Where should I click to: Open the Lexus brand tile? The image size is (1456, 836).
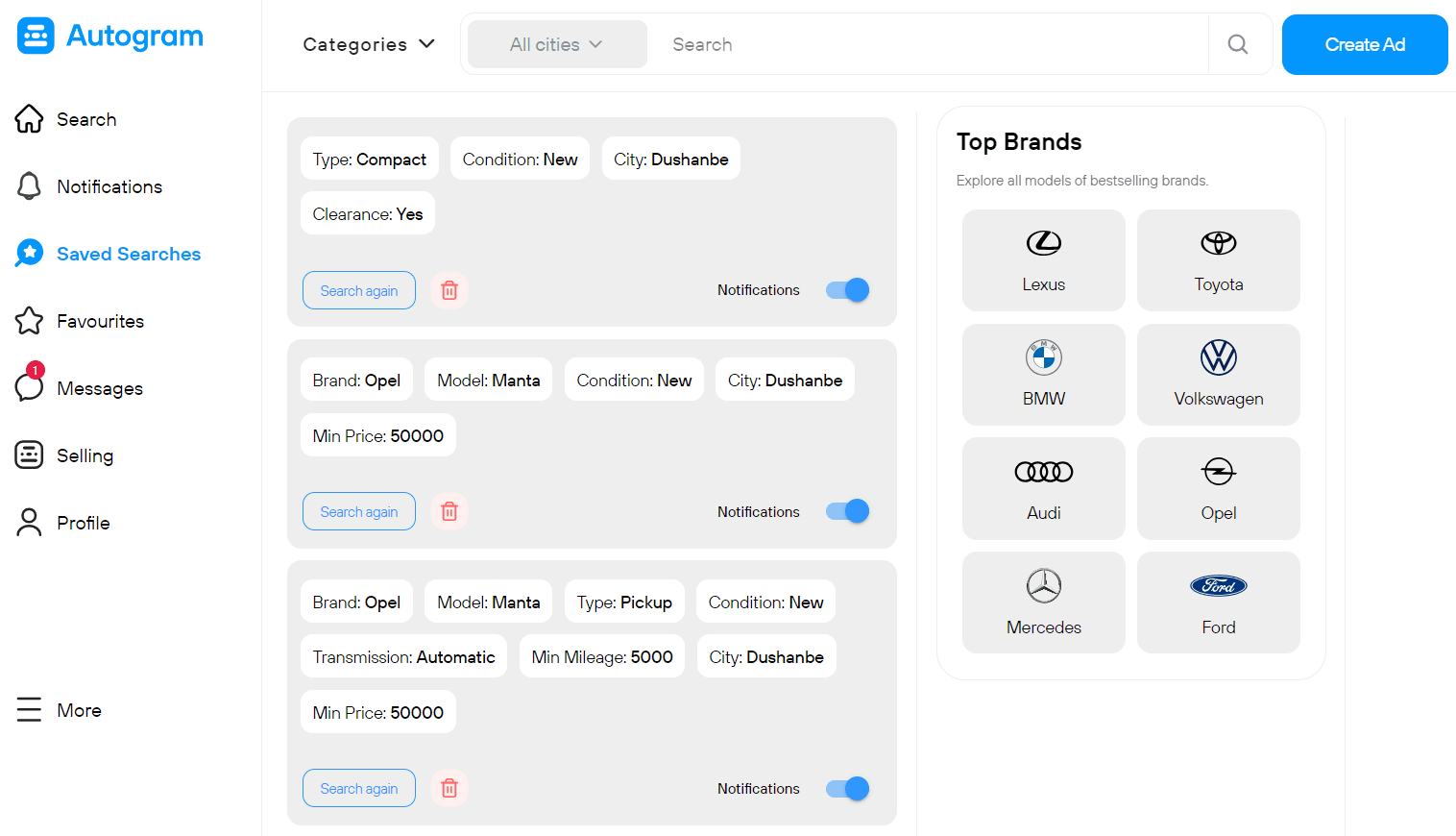pos(1043,260)
